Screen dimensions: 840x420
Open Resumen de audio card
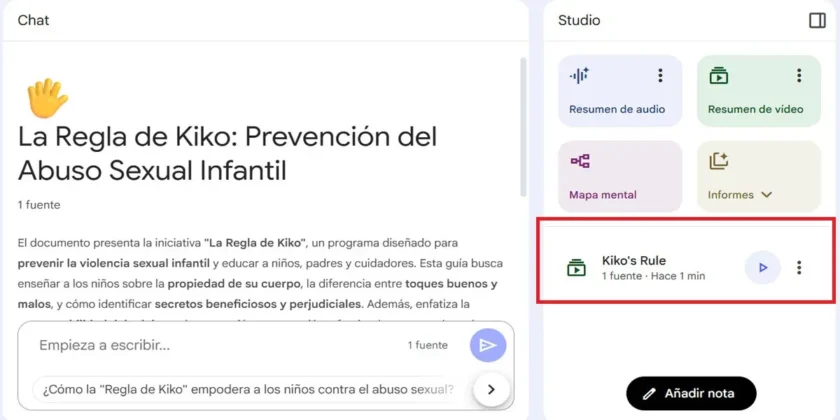point(620,91)
